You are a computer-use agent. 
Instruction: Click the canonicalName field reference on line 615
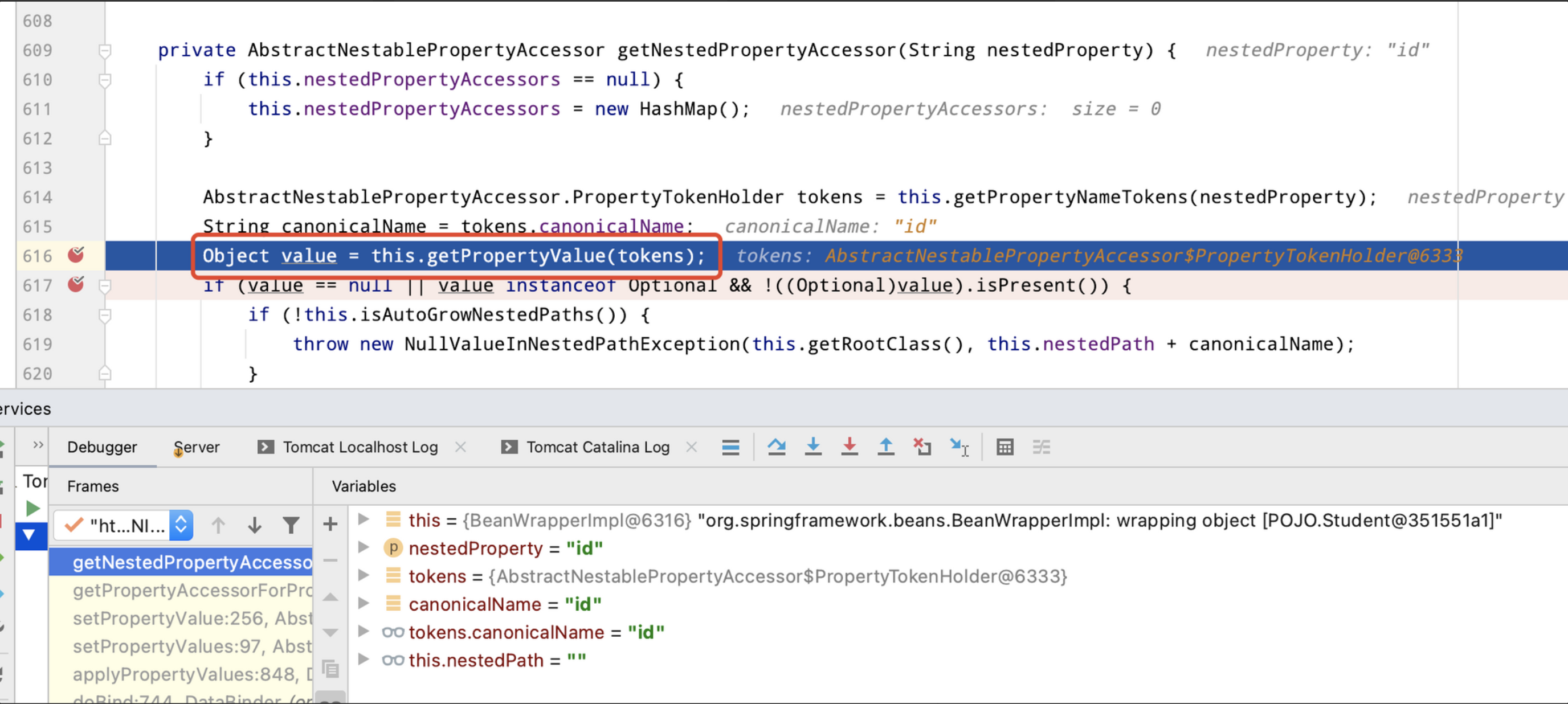pyautogui.click(x=611, y=226)
